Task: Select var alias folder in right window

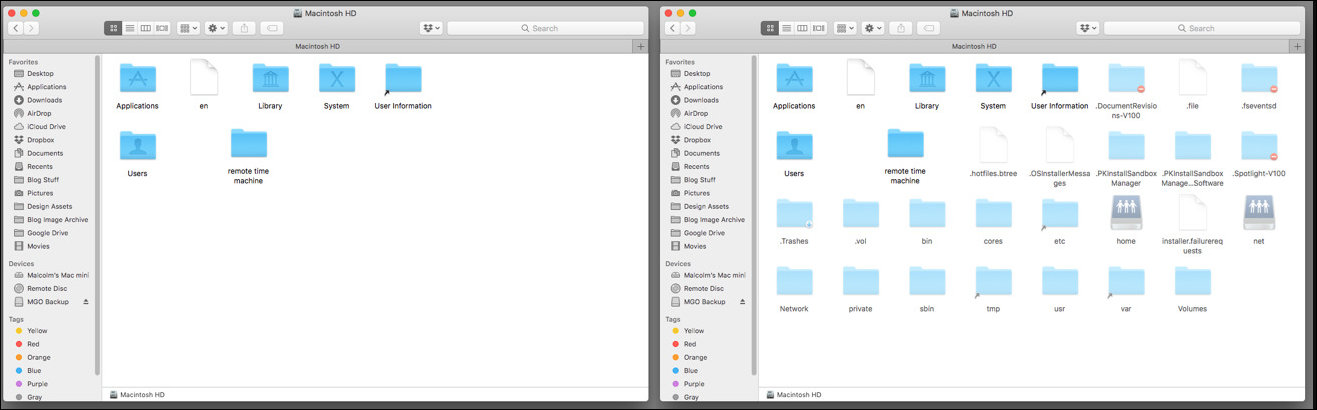Action: [x=1126, y=282]
